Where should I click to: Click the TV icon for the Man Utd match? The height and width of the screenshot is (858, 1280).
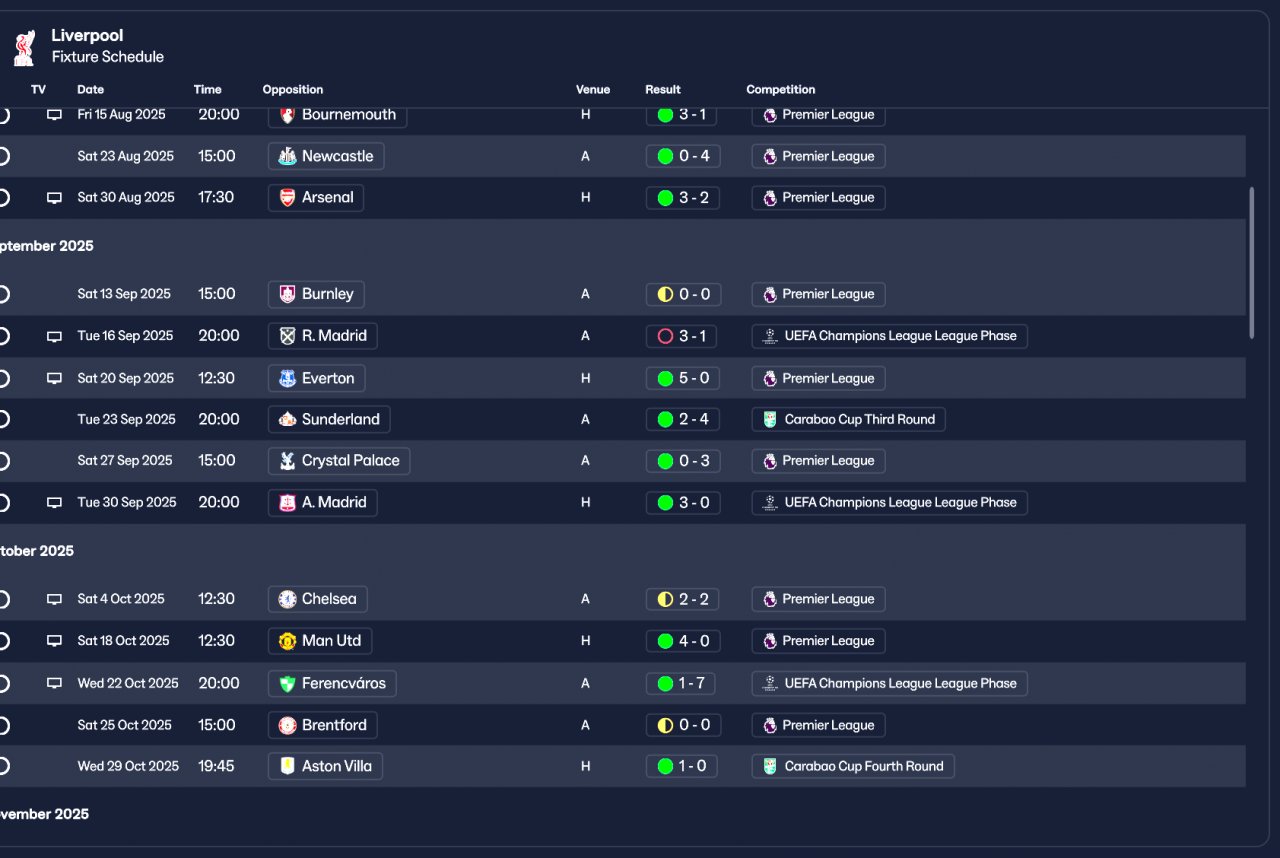pyautogui.click(x=54, y=641)
